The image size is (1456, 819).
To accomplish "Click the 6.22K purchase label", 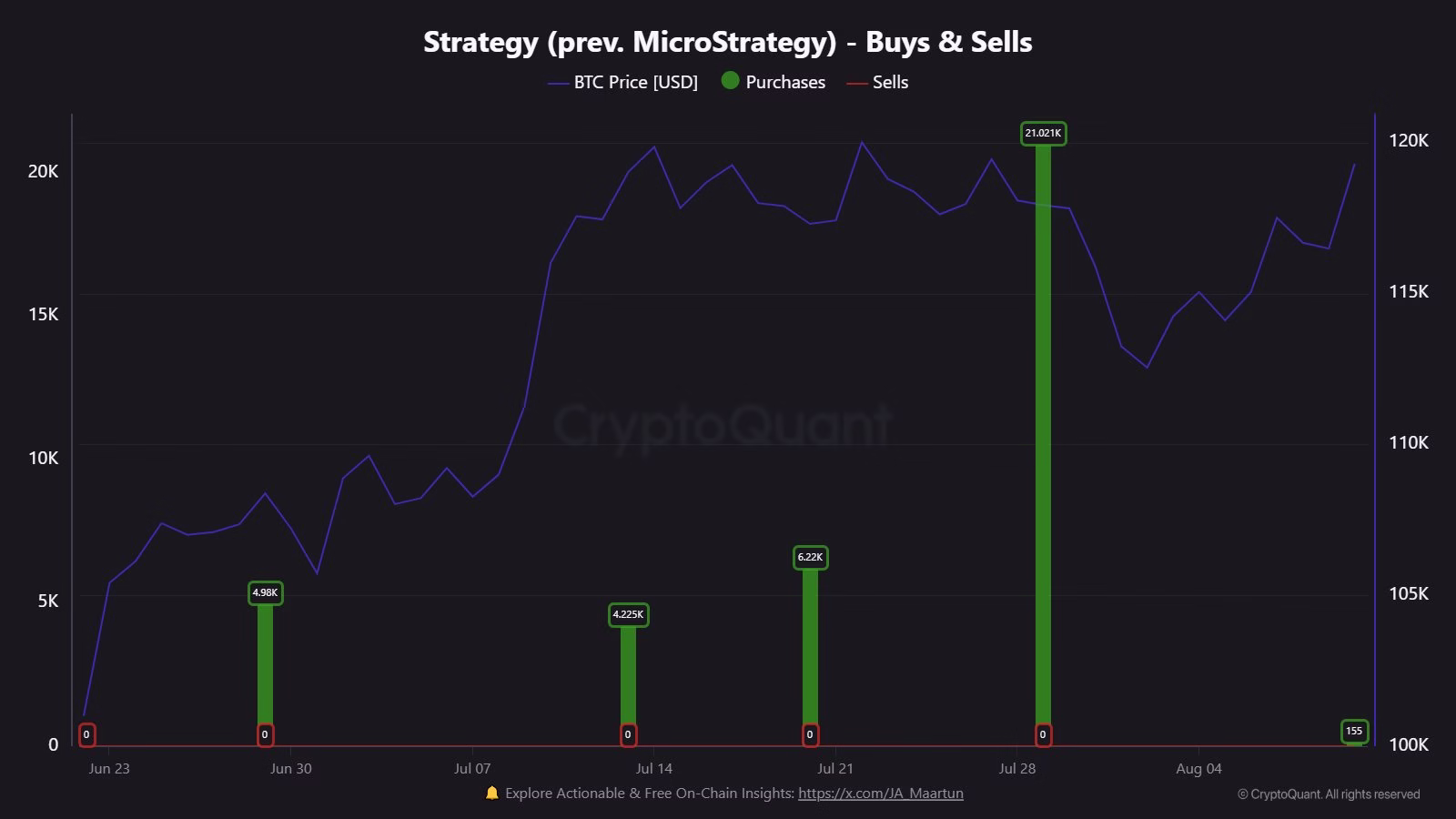I will coord(810,558).
